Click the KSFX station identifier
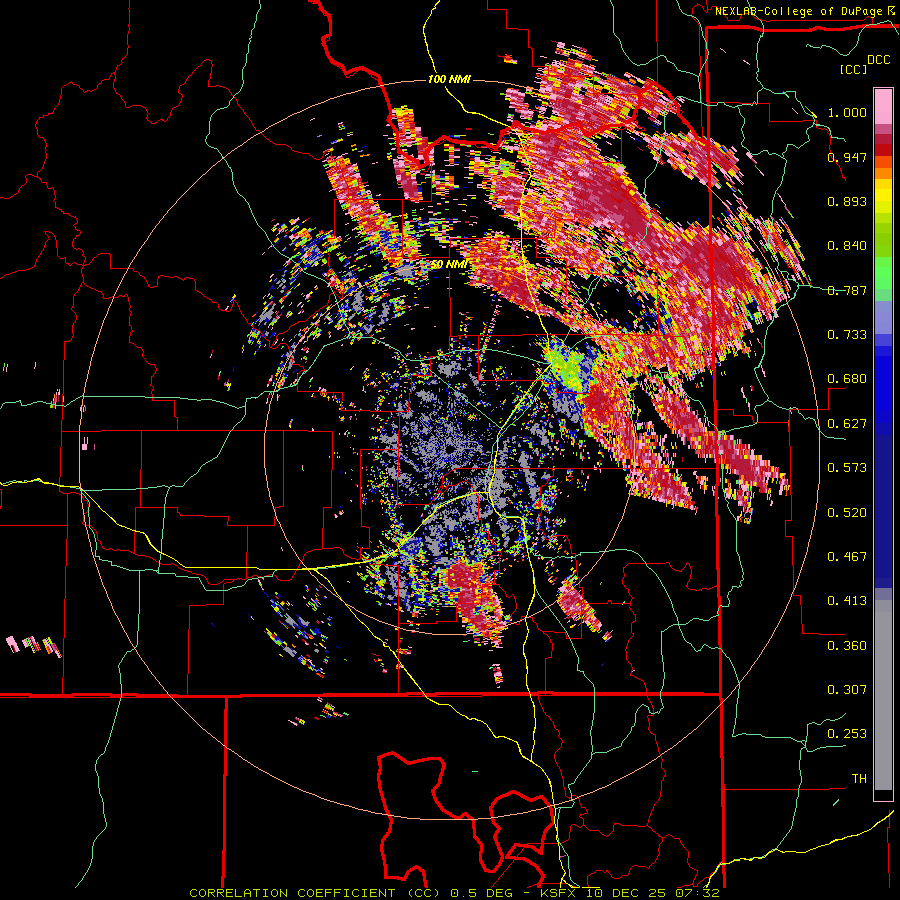This screenshot has width=900, height=900. click(x=559, y=893)
